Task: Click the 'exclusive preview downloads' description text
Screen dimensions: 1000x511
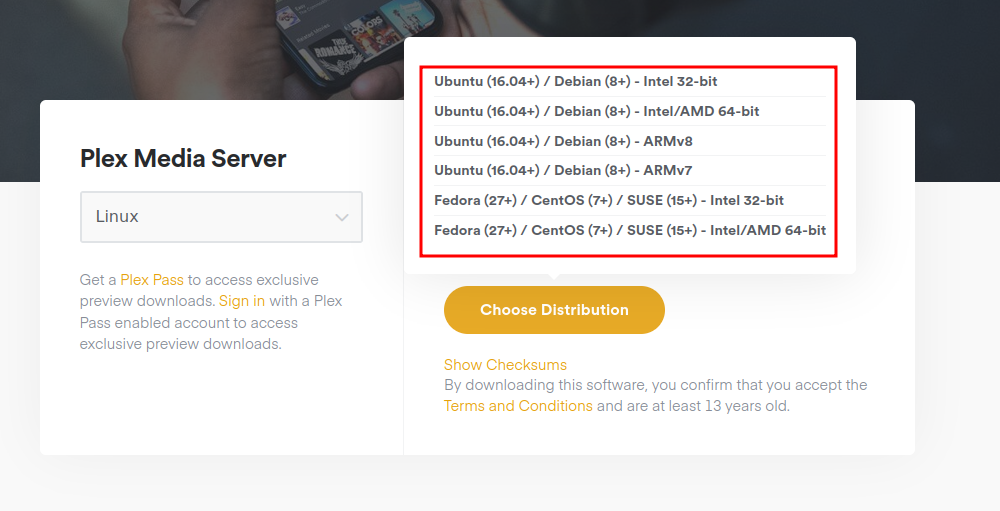Action: 180,344
